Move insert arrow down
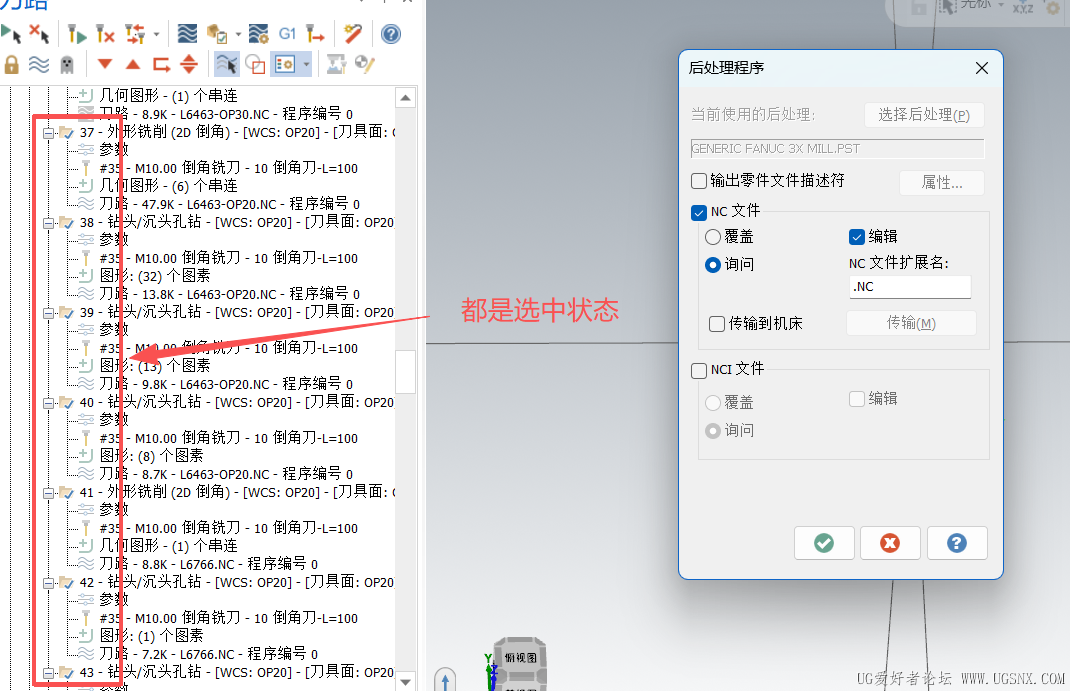This screenshot has width=1070, height=691. (x=104, y=65)
